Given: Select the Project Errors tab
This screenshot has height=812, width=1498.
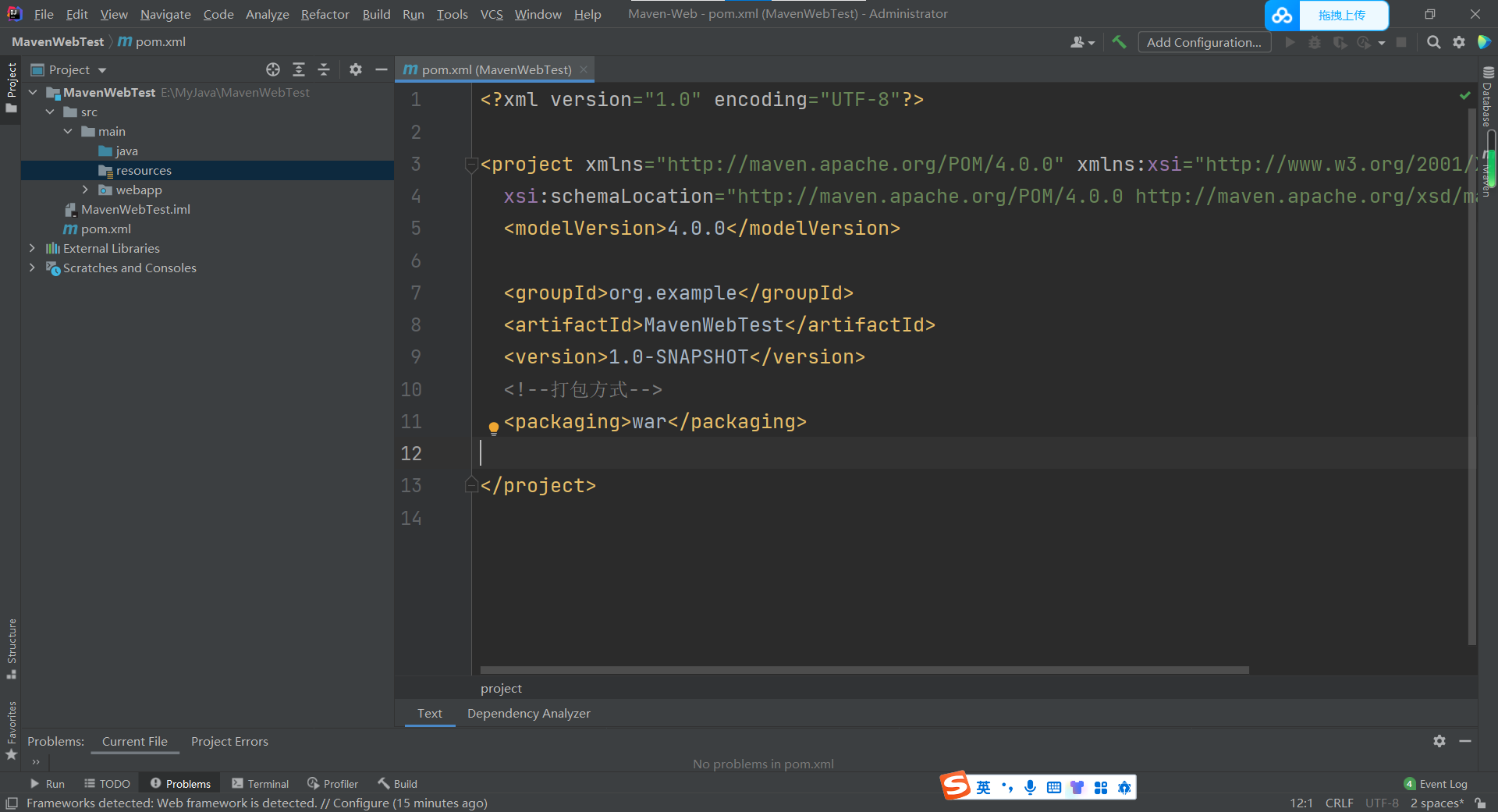Looking at the screenshot, I should [229, 741].
